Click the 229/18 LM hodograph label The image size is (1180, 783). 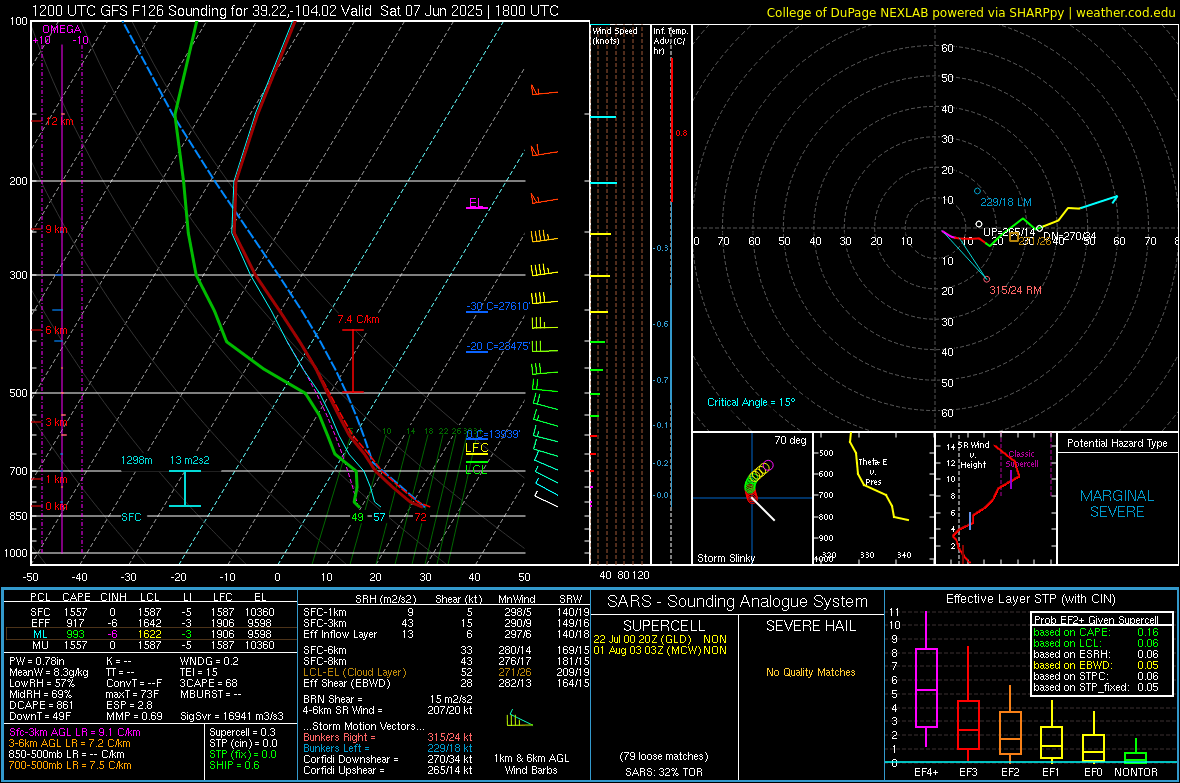(1005, 203)
